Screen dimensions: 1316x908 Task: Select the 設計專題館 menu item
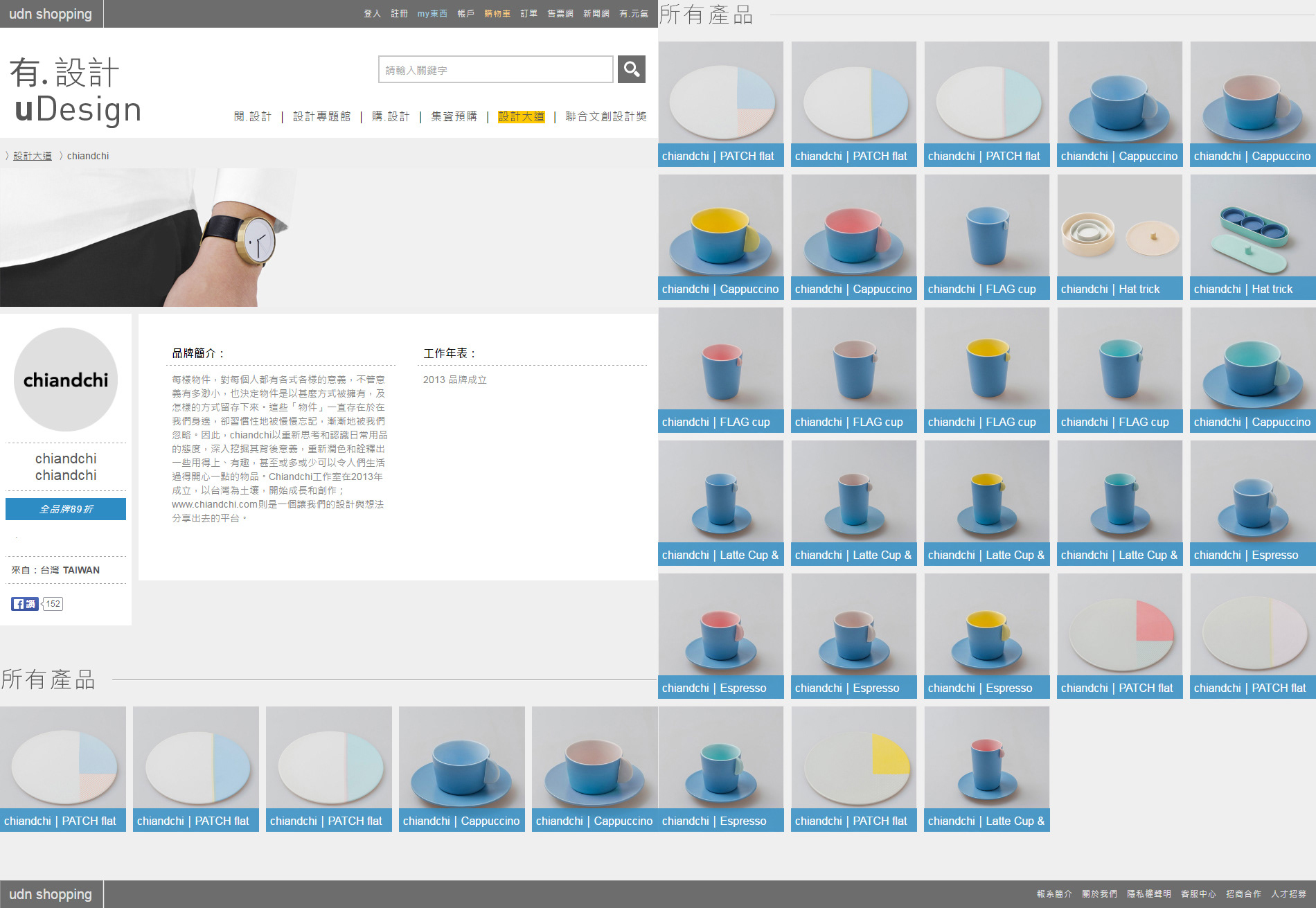coord(322,116)
